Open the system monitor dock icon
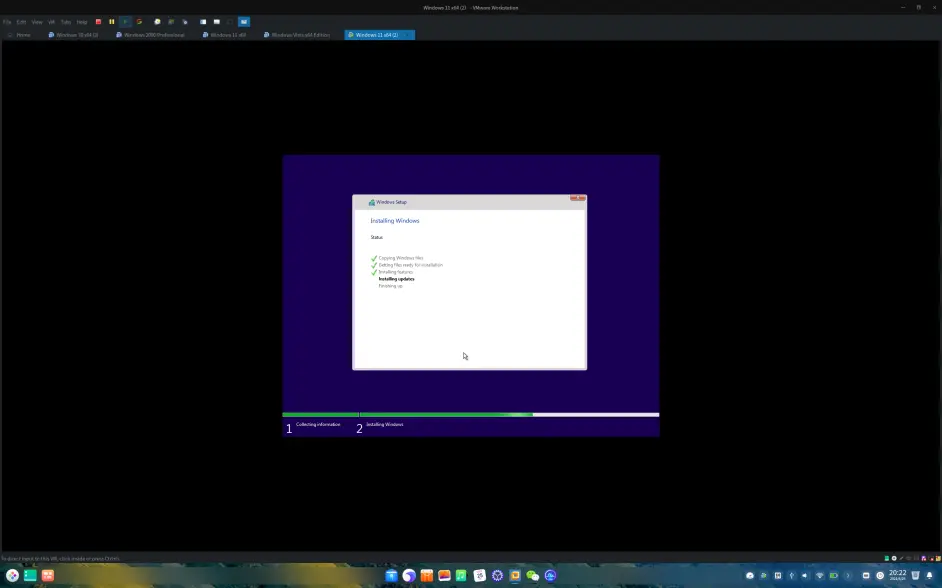 click(550, 575)
